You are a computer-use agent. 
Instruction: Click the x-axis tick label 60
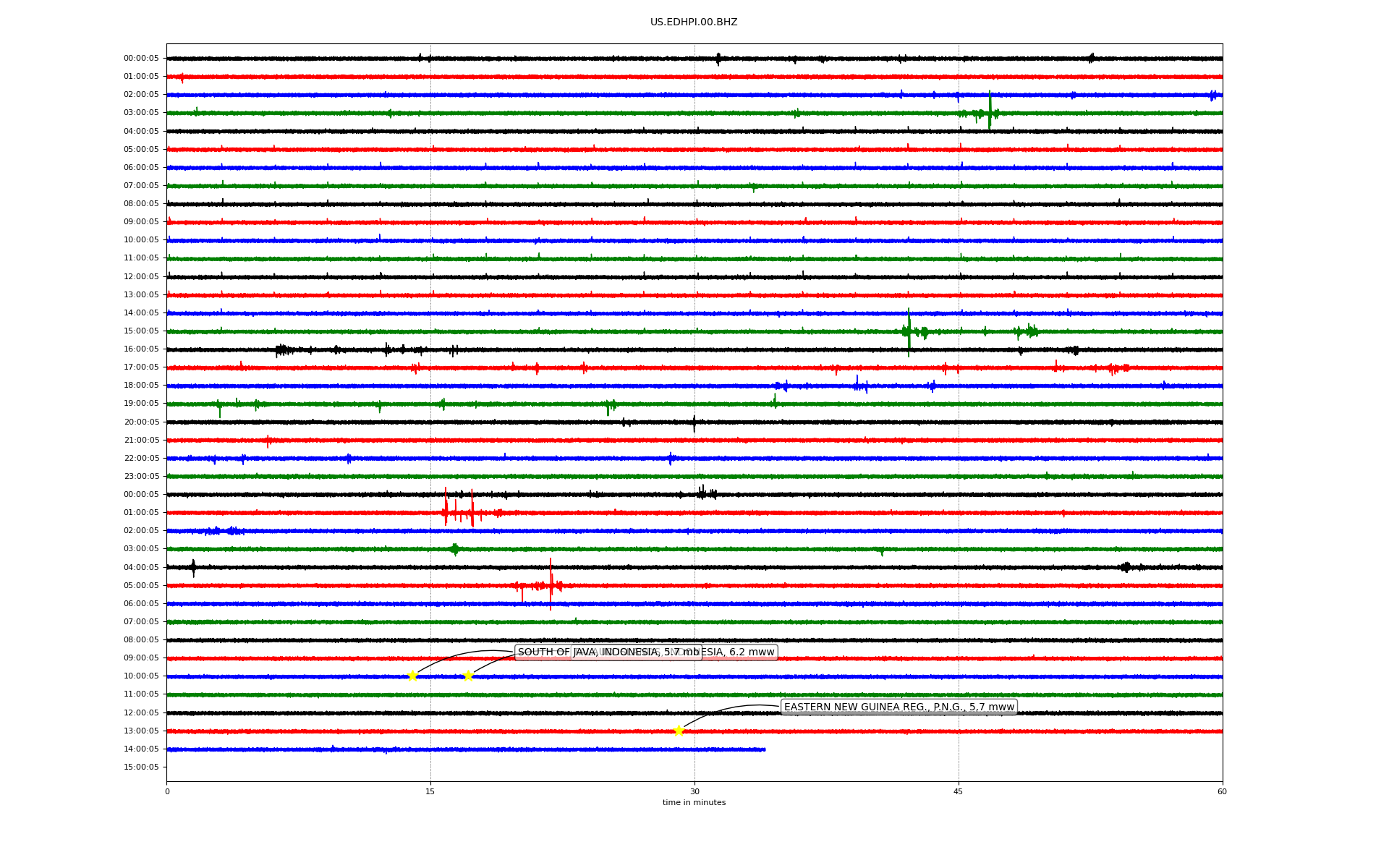1222,791
